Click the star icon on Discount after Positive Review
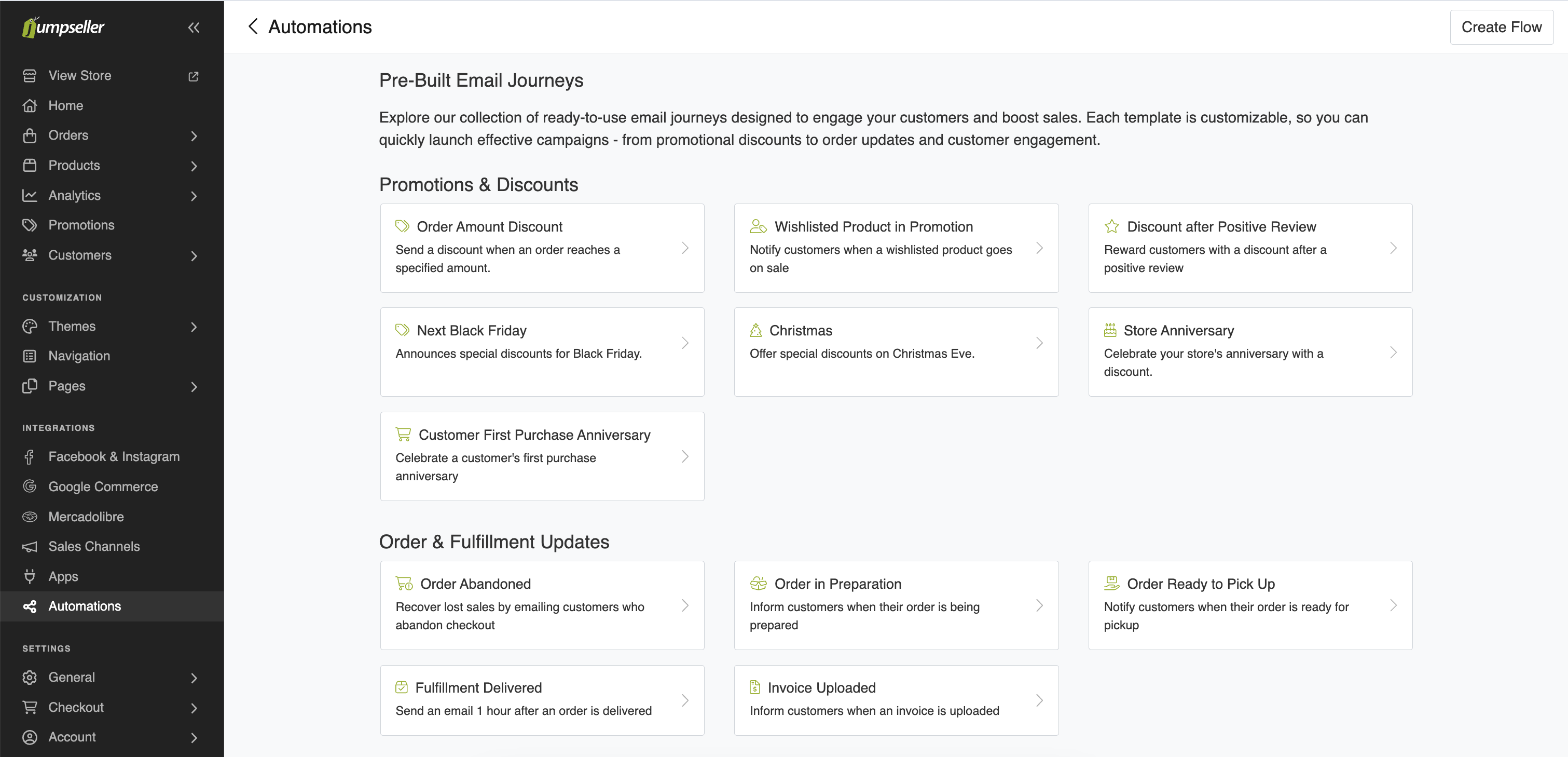The image size is (1568, 757). coord(1111,226)
